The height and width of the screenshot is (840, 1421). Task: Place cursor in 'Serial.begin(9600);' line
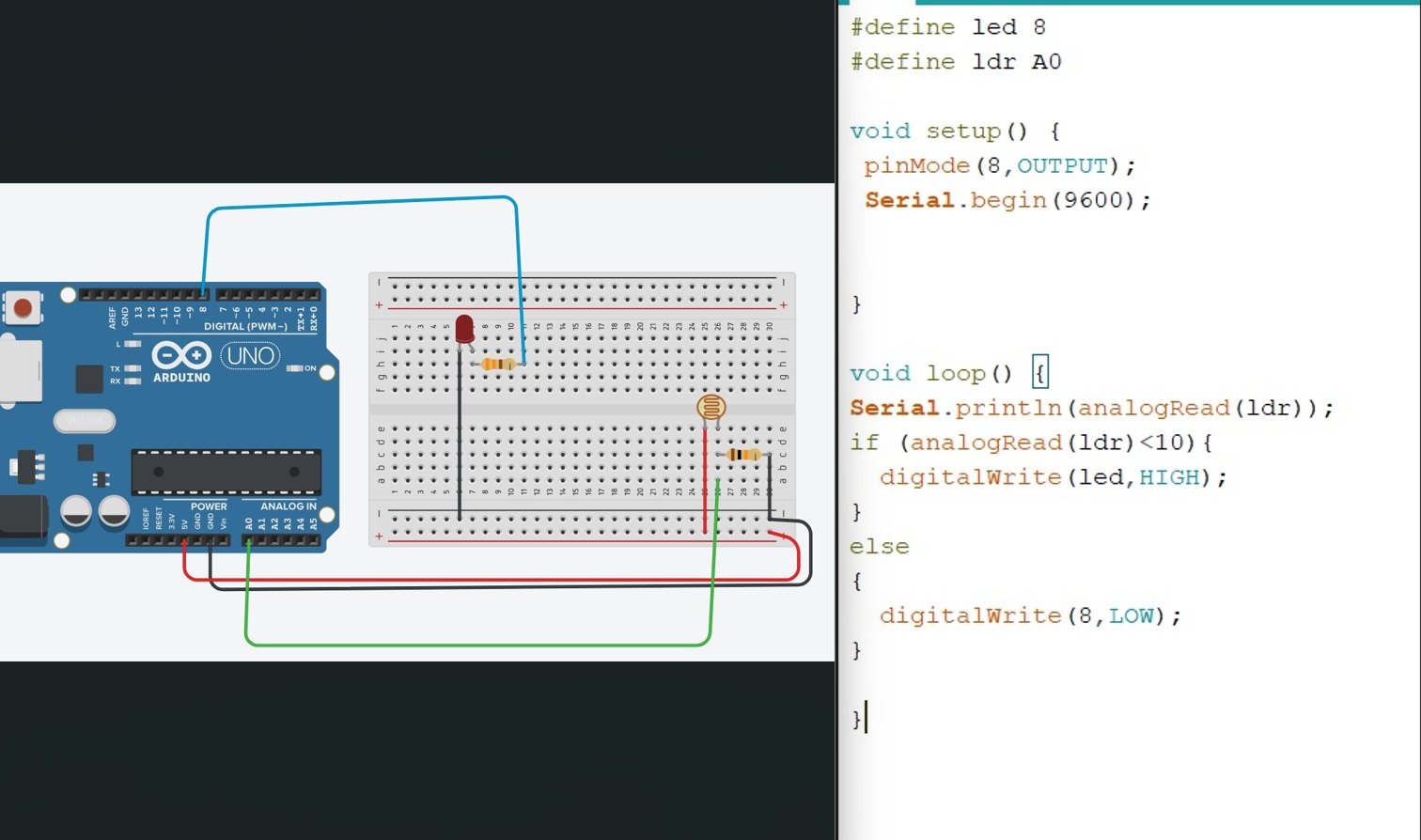click(x=1007, y=200)
